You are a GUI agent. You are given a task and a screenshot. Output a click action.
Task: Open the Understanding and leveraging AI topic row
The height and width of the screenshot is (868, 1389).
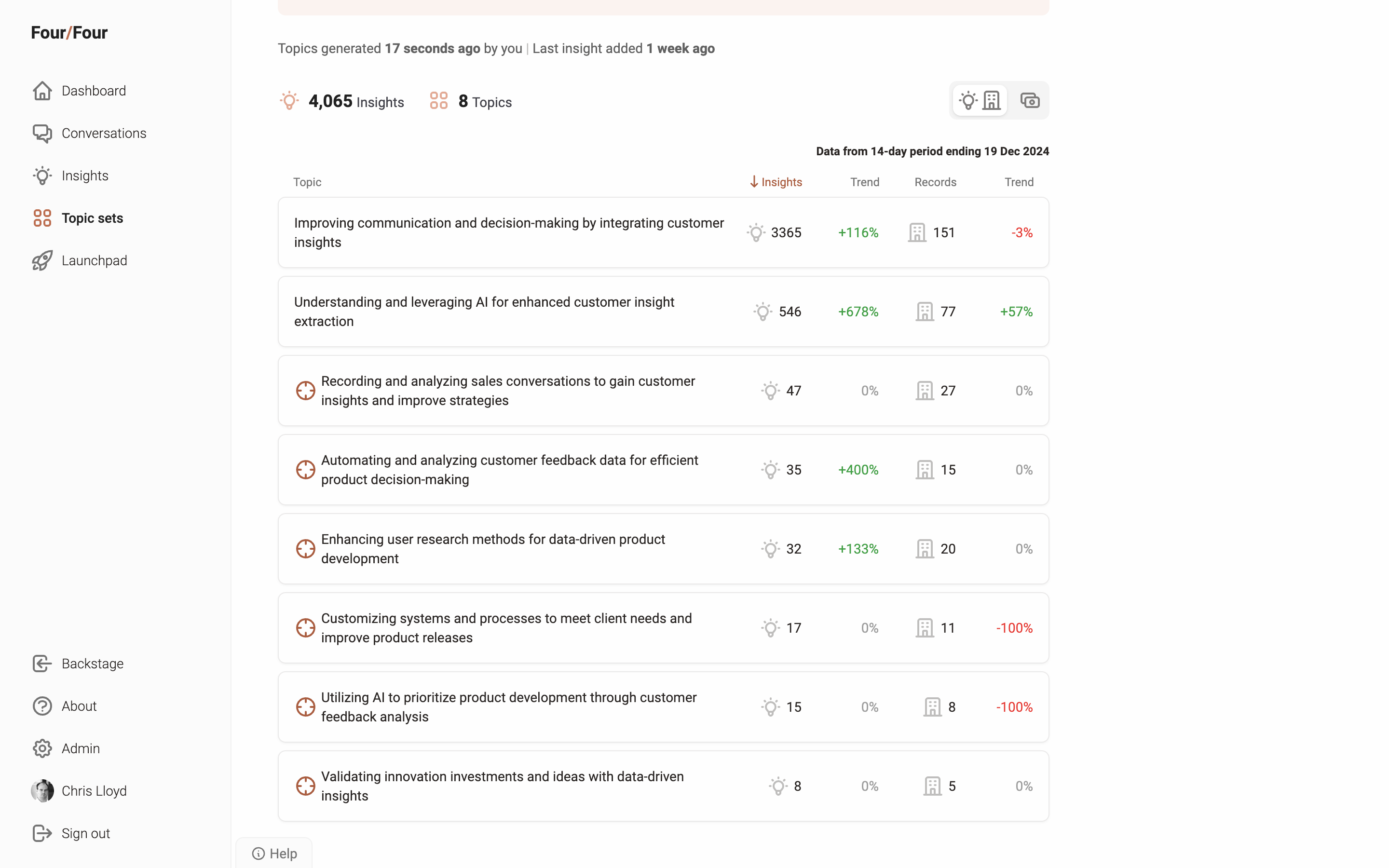click(484, 312)
